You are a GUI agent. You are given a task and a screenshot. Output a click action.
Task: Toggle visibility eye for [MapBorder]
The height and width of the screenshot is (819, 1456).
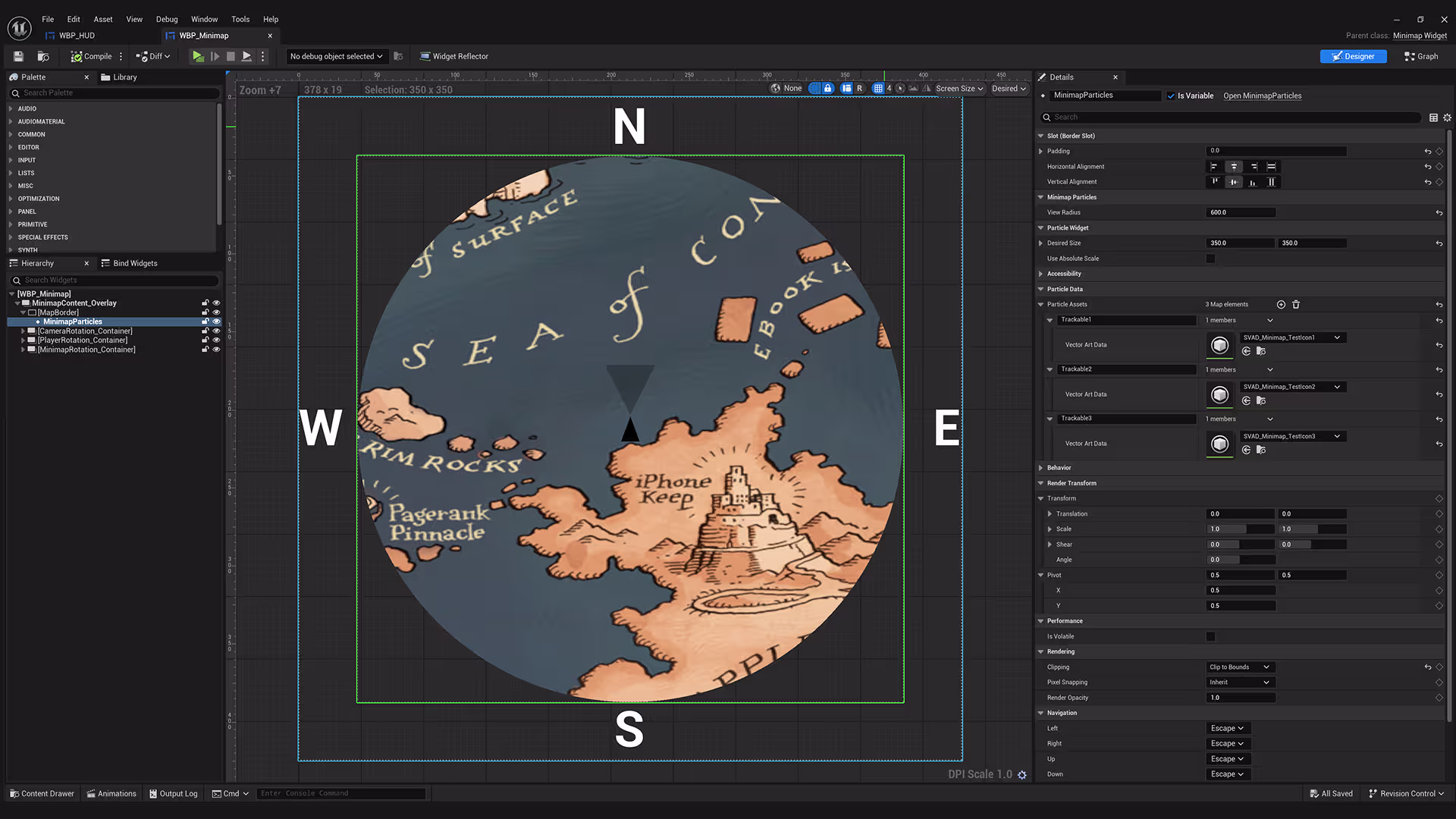coord(216,312)
